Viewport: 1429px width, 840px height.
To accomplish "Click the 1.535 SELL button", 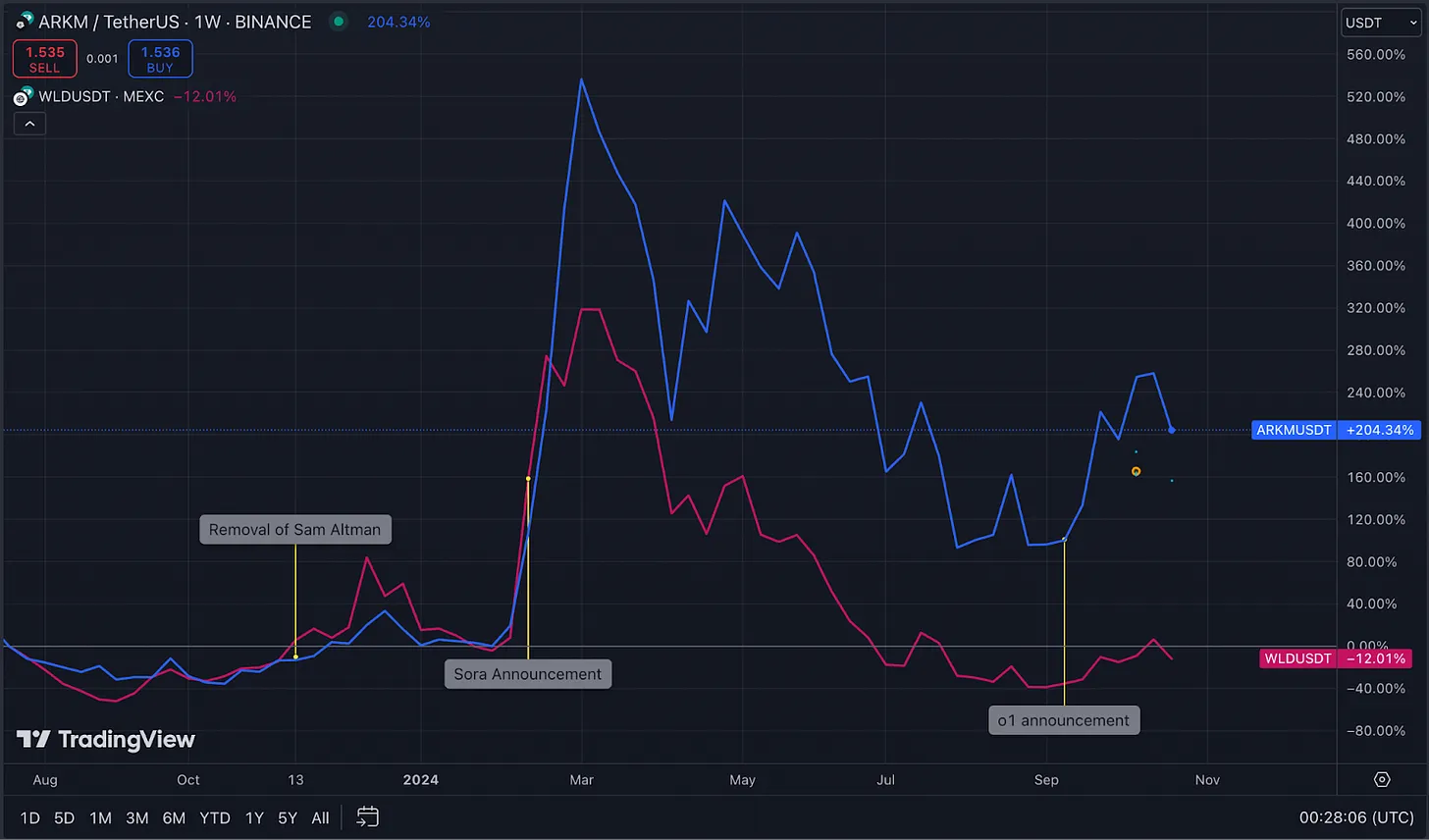I will pos(44,59).
